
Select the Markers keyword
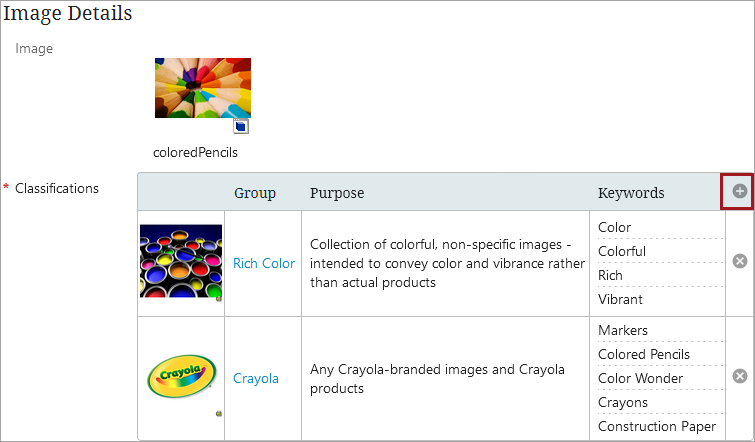[623, 330]
